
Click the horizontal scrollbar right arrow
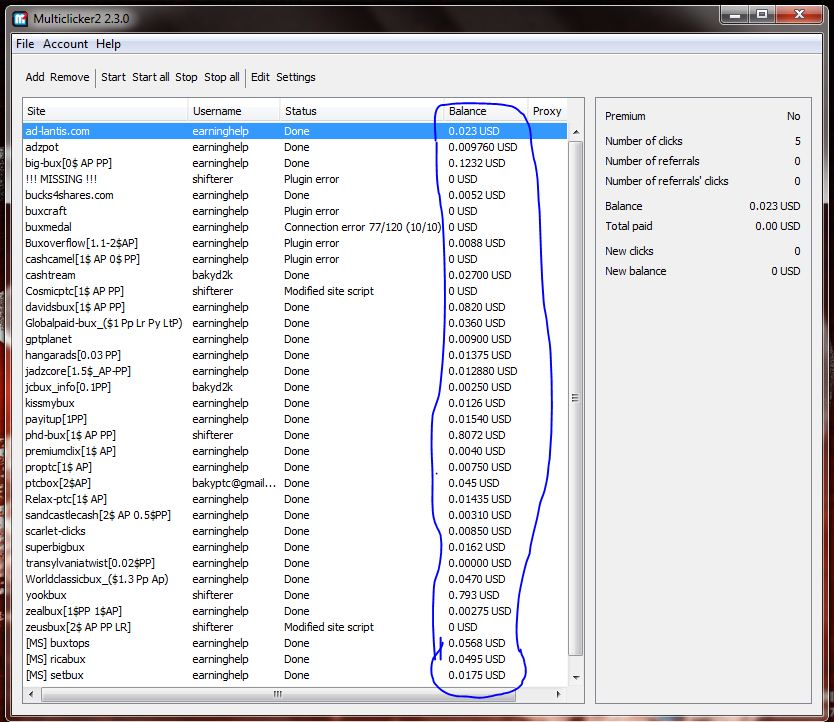click(558, 694)
